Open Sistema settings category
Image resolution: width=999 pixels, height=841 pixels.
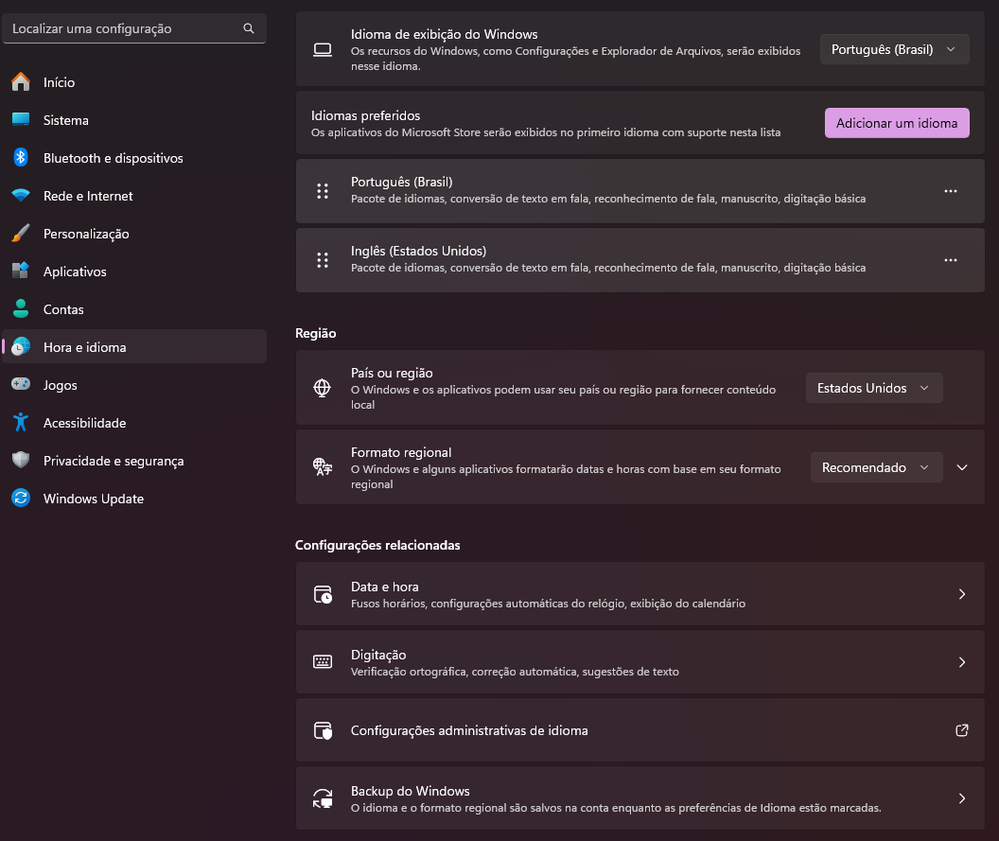(134, 120)
